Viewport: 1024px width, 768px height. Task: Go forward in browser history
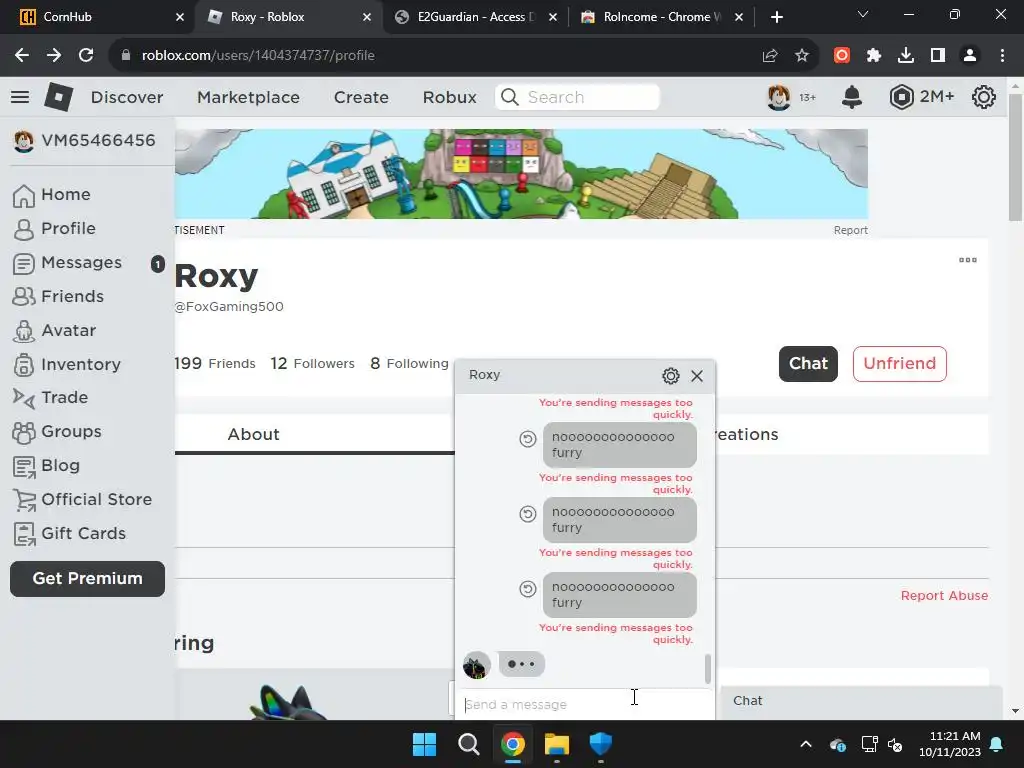(54, 56)
